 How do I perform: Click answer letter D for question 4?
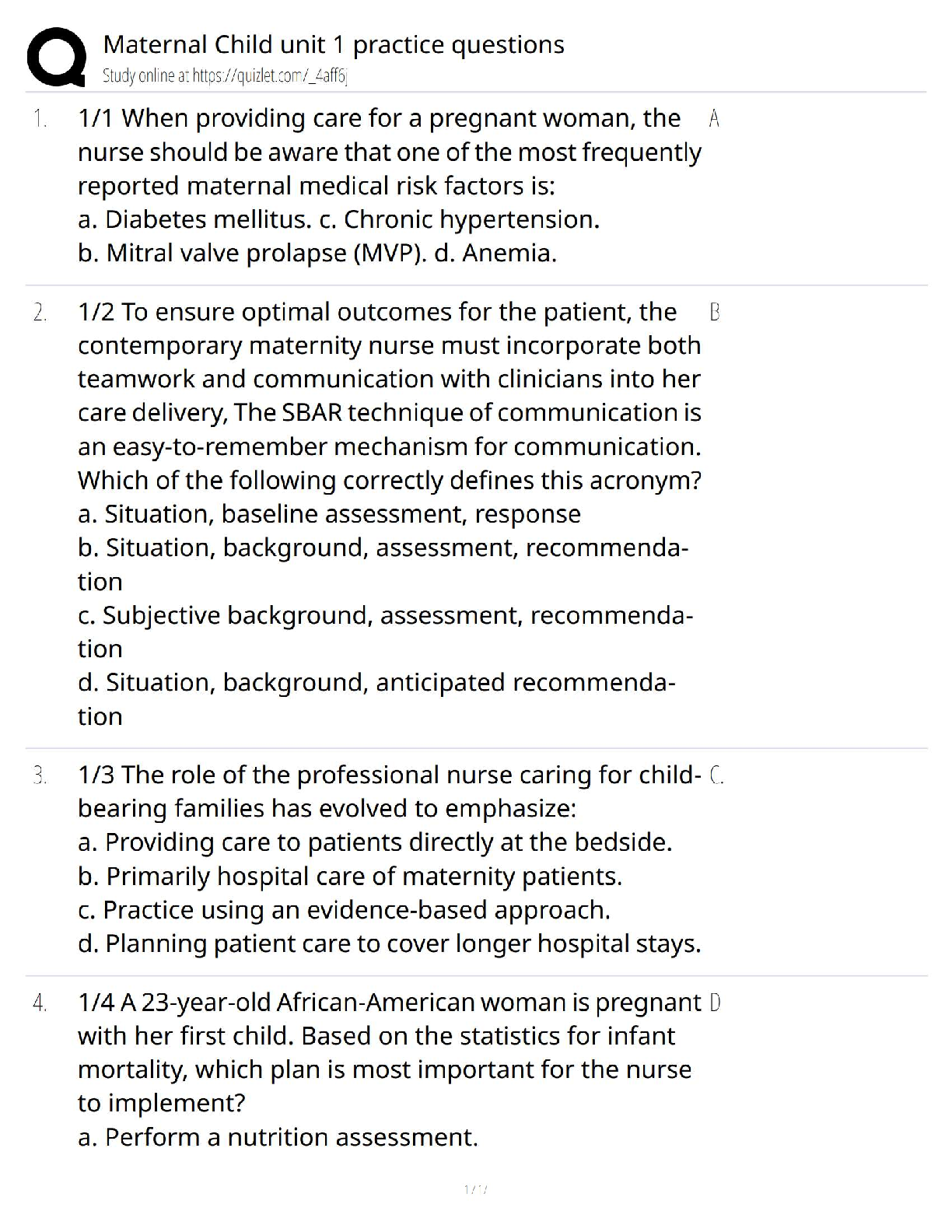[x=716, y=1003]
